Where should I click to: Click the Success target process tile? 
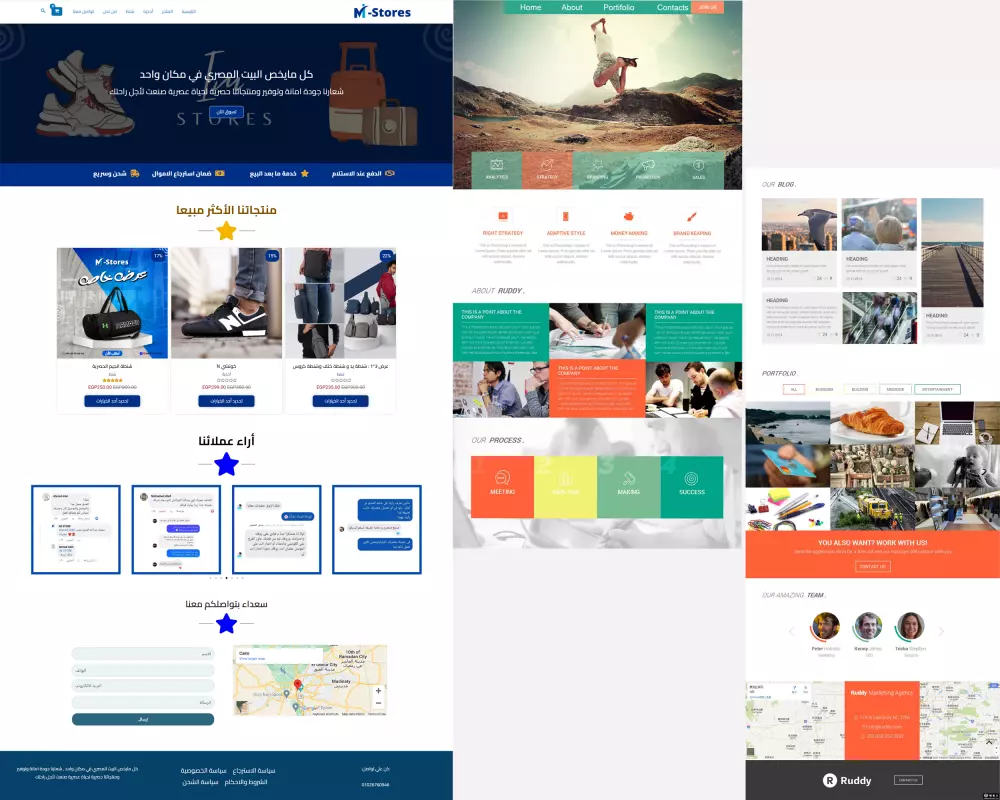692,487
